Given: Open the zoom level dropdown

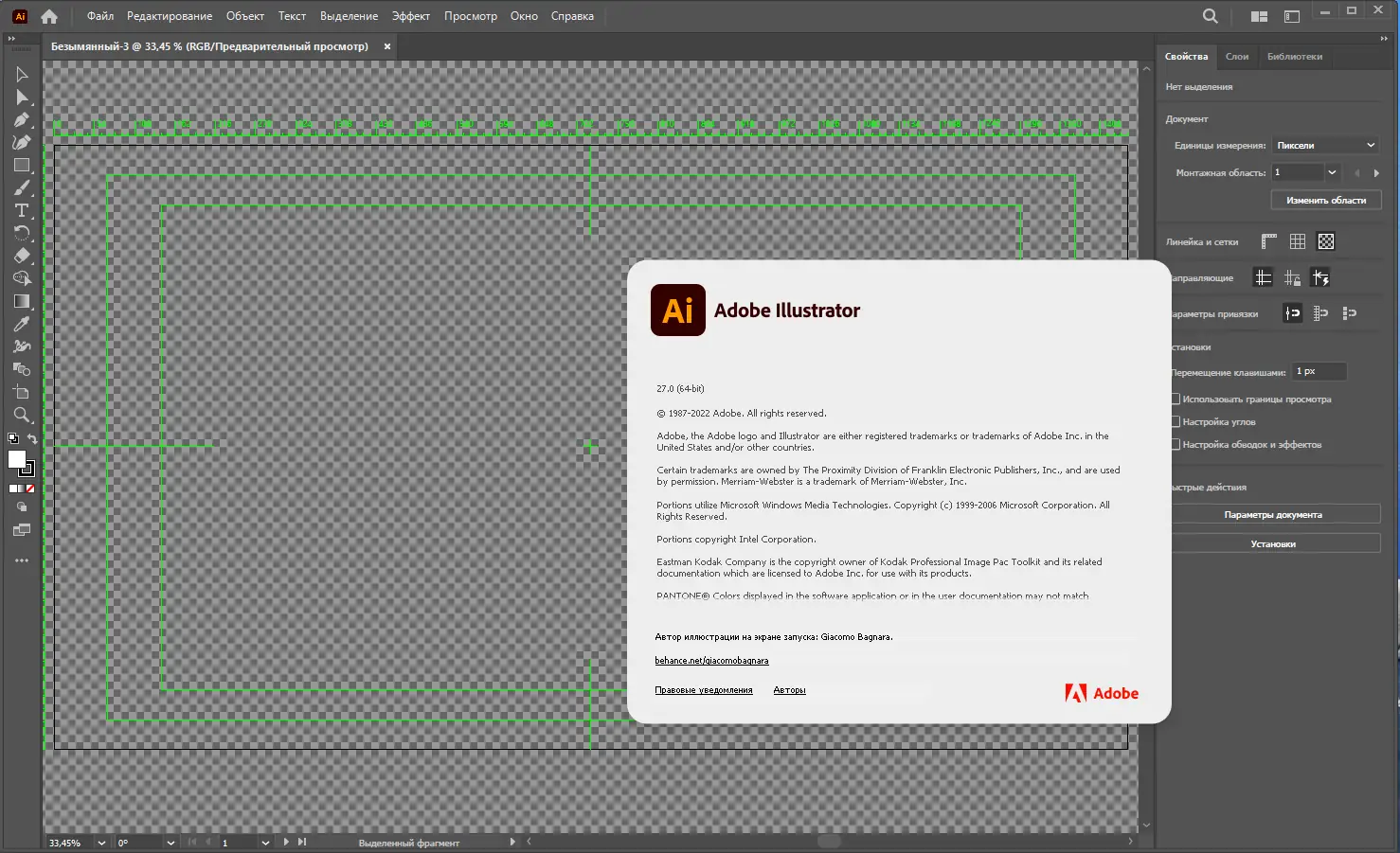Looking at the screenshot, I should click(x=101, y=843).
